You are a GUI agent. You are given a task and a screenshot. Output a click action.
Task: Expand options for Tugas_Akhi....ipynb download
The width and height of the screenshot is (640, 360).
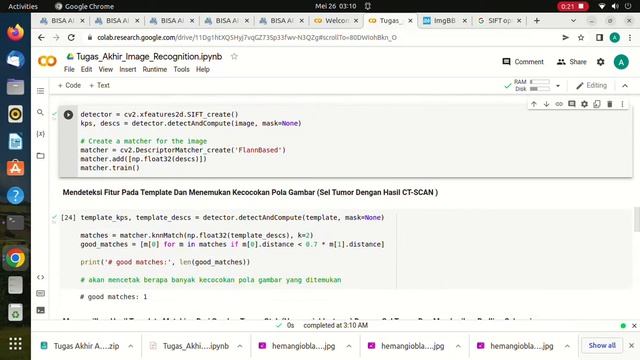(x=240, y=346)
